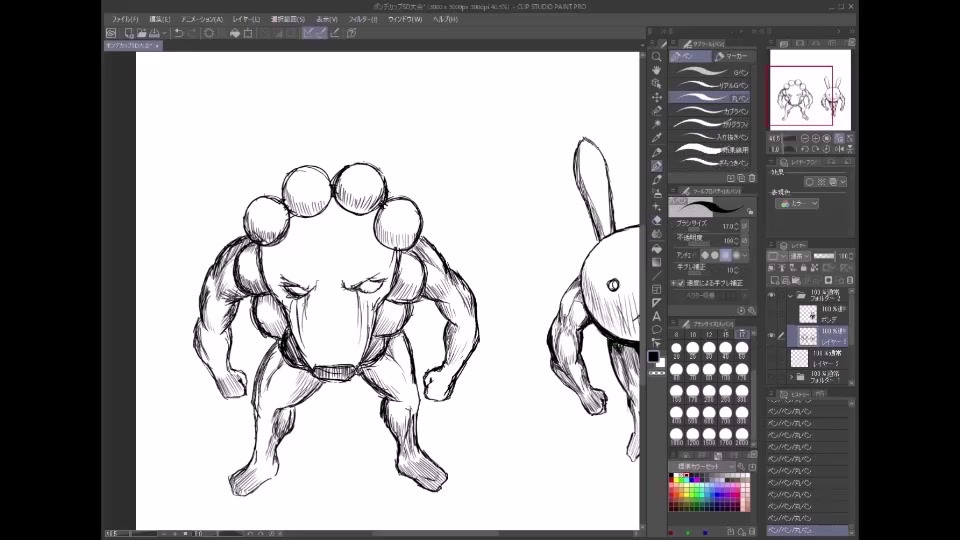Toggle visibility eye of フォルダー 2
The height and width of the screenshot is (540, 960).
pos(771,295)
